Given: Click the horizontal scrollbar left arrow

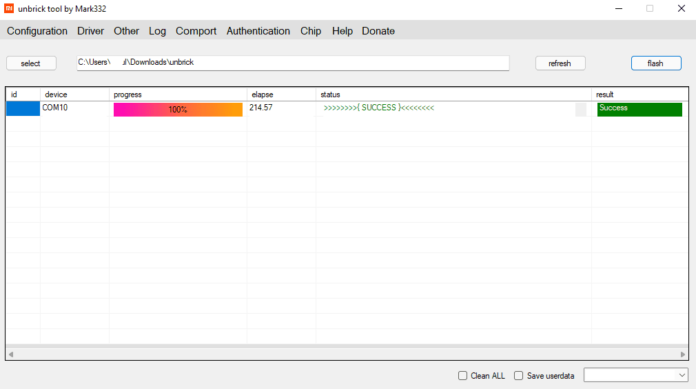Looking at the screenshot, I should 11,354.
